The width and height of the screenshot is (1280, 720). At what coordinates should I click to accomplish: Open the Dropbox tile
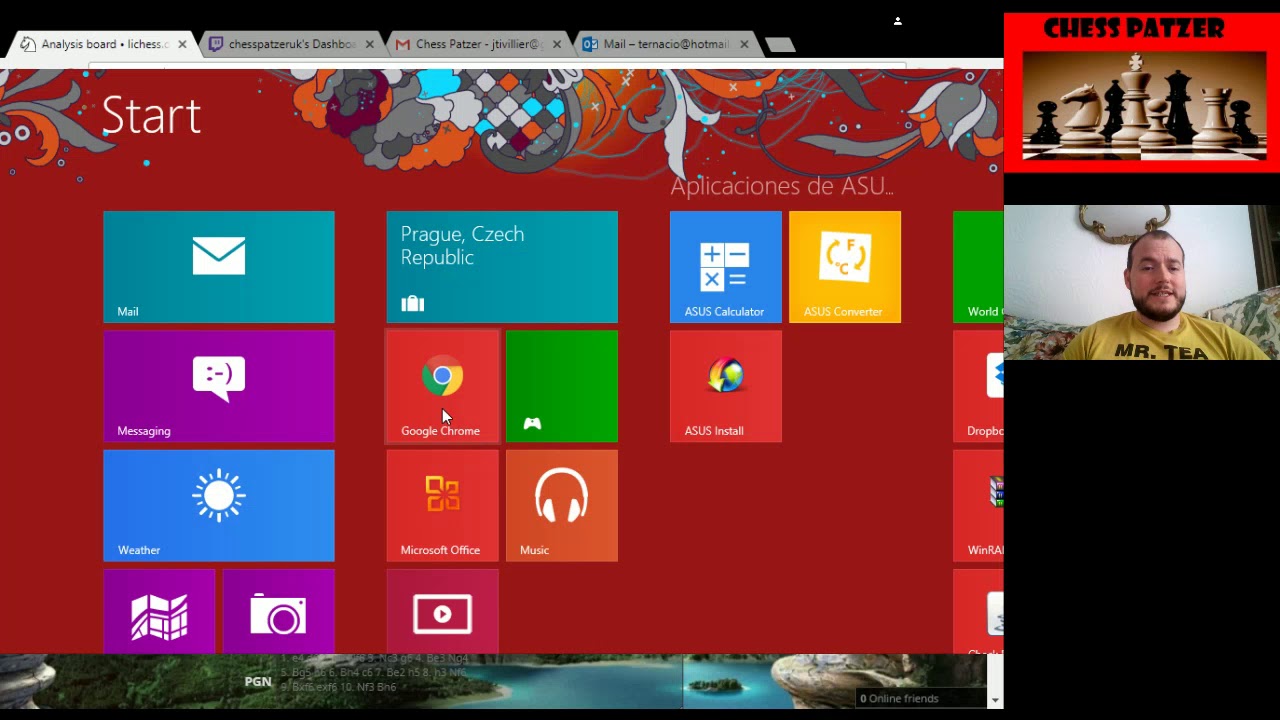pyautogui.click(x=978, y=386)
